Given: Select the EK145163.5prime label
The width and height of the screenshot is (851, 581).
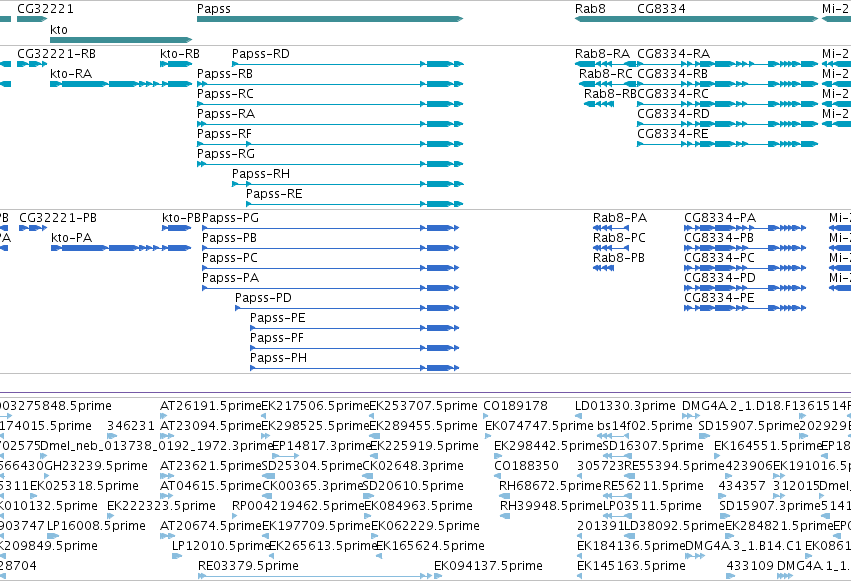Looking at the screenshot, I should pos(631,566).
